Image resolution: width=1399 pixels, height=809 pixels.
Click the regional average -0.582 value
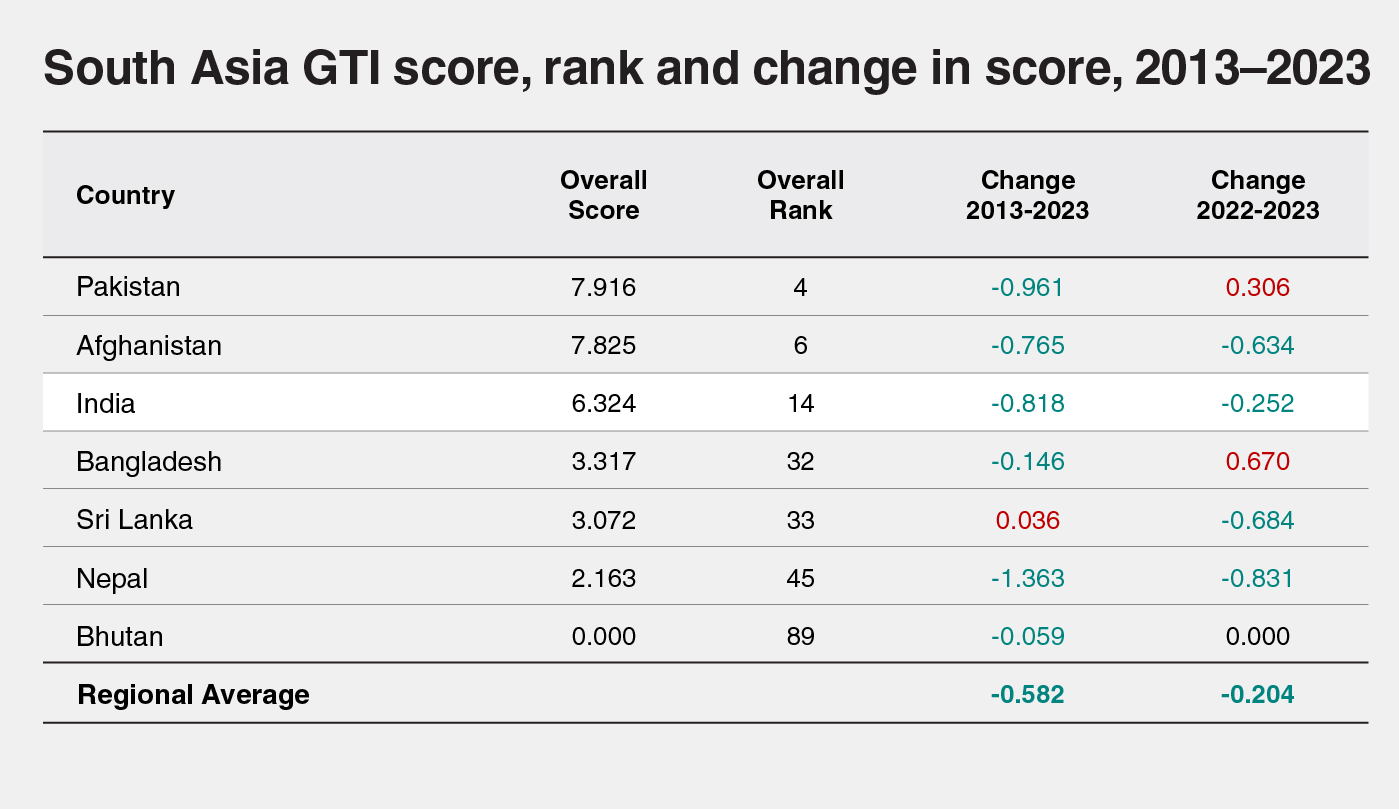[x=1027, y=694]
